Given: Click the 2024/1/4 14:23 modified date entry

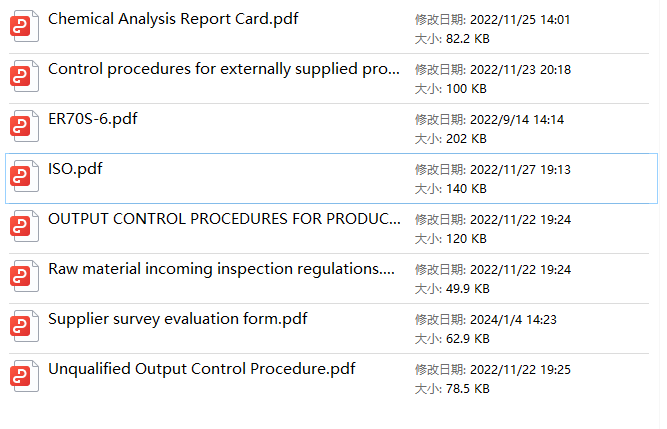Looking at the screenshot, I should [x=516, y=320].
